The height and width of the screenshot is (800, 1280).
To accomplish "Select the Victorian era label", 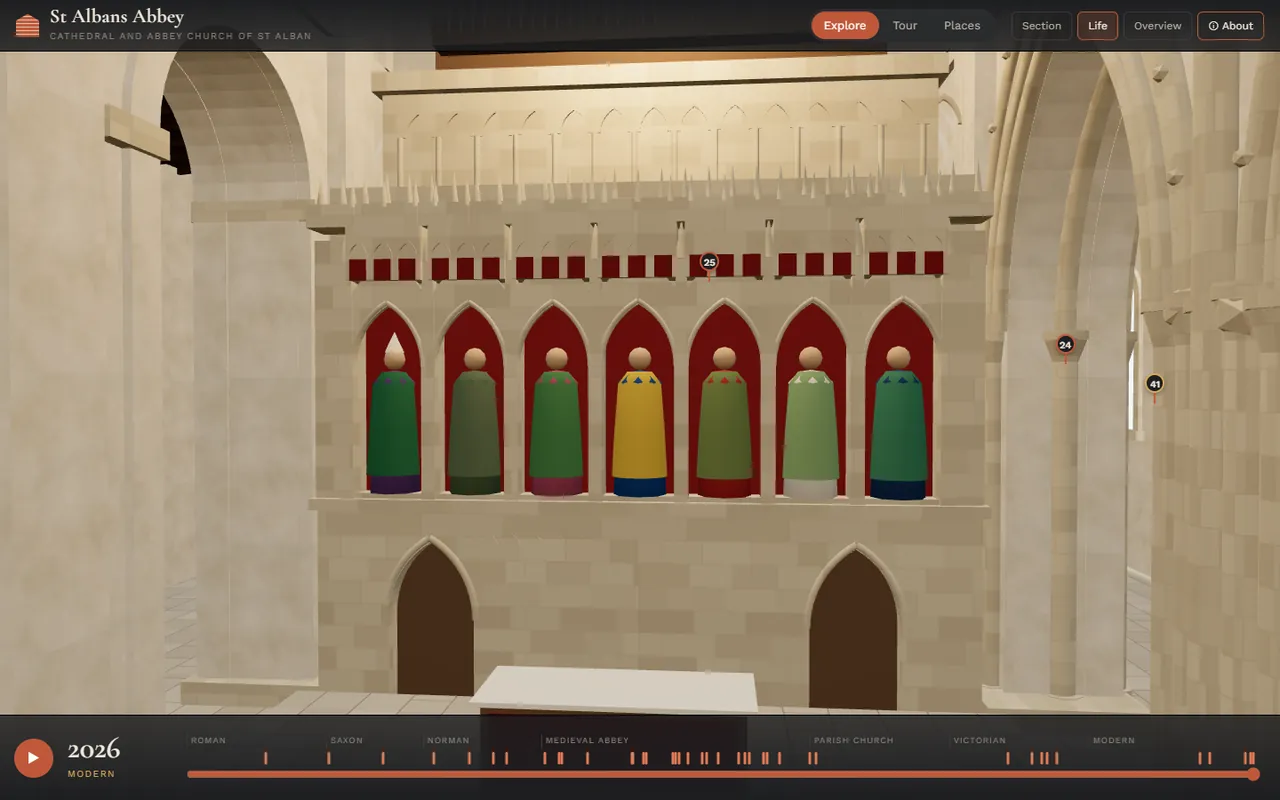I will pos(979,741).
